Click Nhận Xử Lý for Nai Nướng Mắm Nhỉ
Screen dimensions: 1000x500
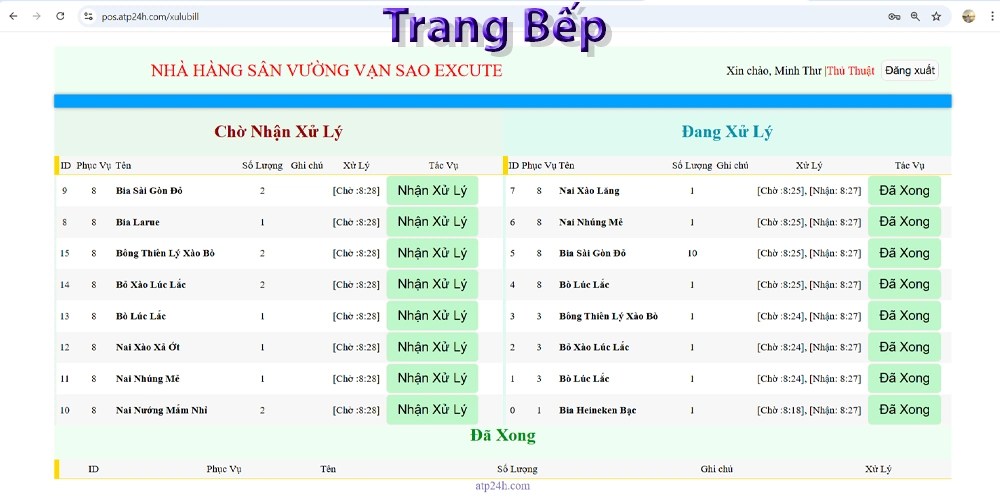(432, 409)
